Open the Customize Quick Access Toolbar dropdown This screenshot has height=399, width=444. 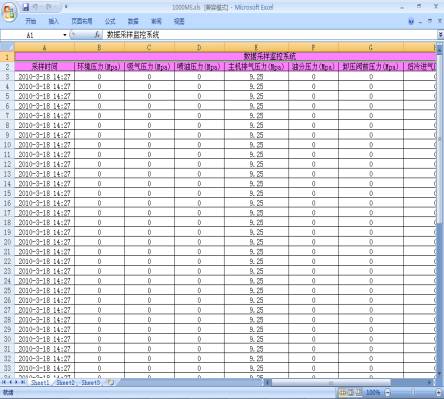pyautogui.click(x=66, y=7)
